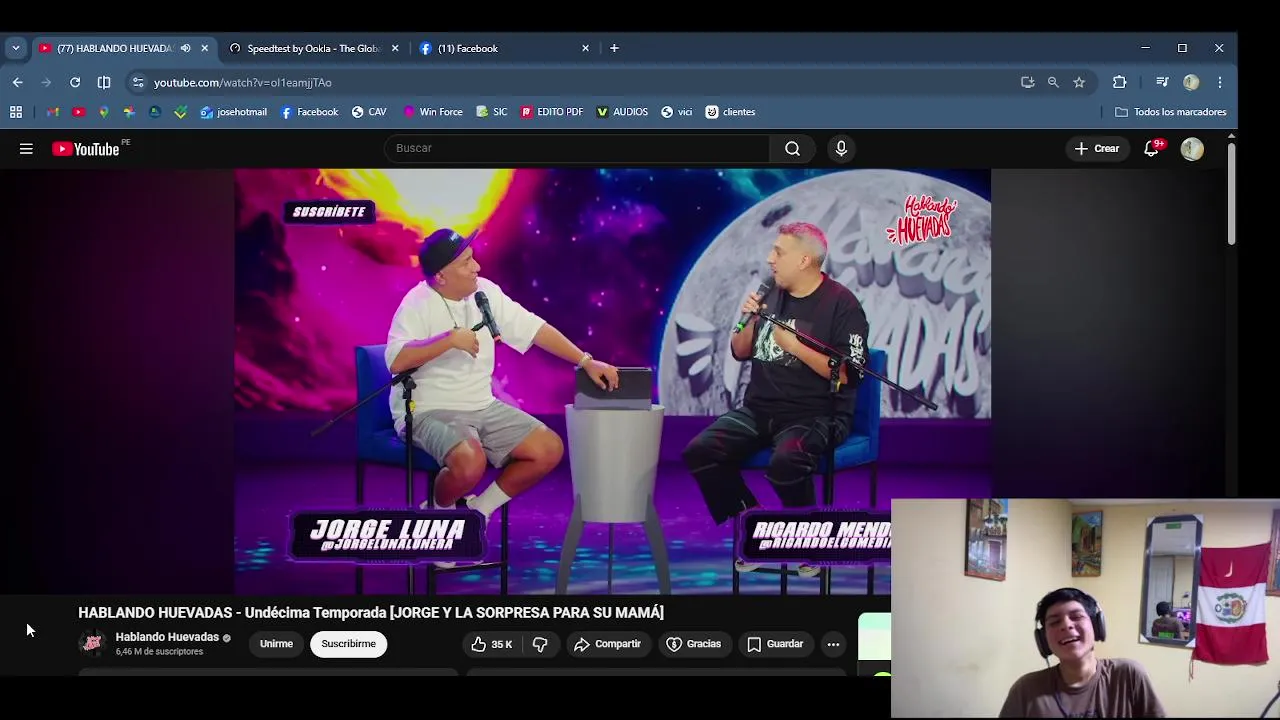This screenshot has height=720, width=1280.
Task: Open the clientes bookmark
Action: [730, 112]
